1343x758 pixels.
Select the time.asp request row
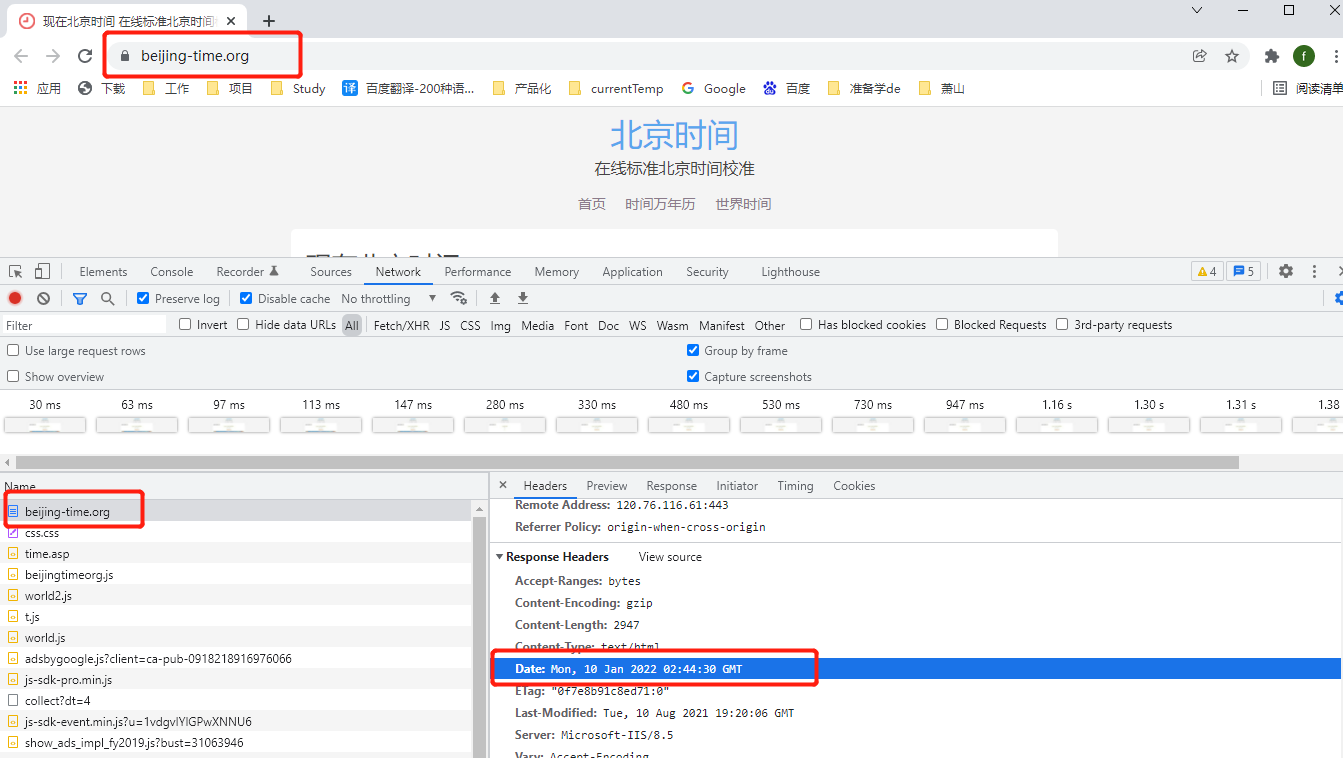click(236, 553)
